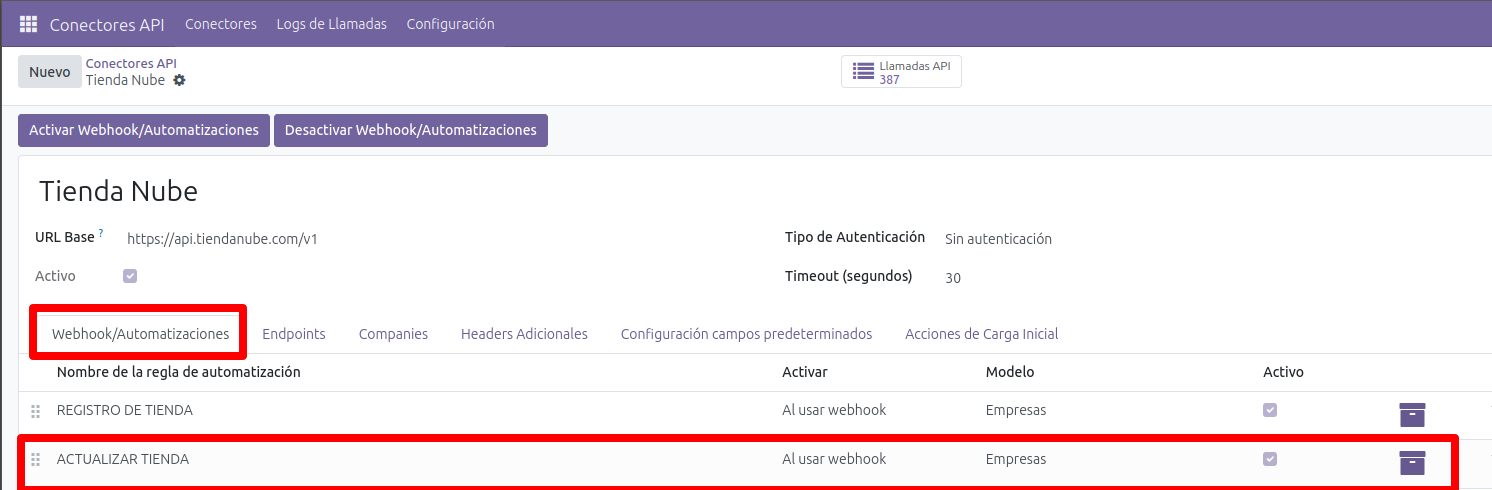
Task: Switch to the Companies tab
Action: coord(393,334)
